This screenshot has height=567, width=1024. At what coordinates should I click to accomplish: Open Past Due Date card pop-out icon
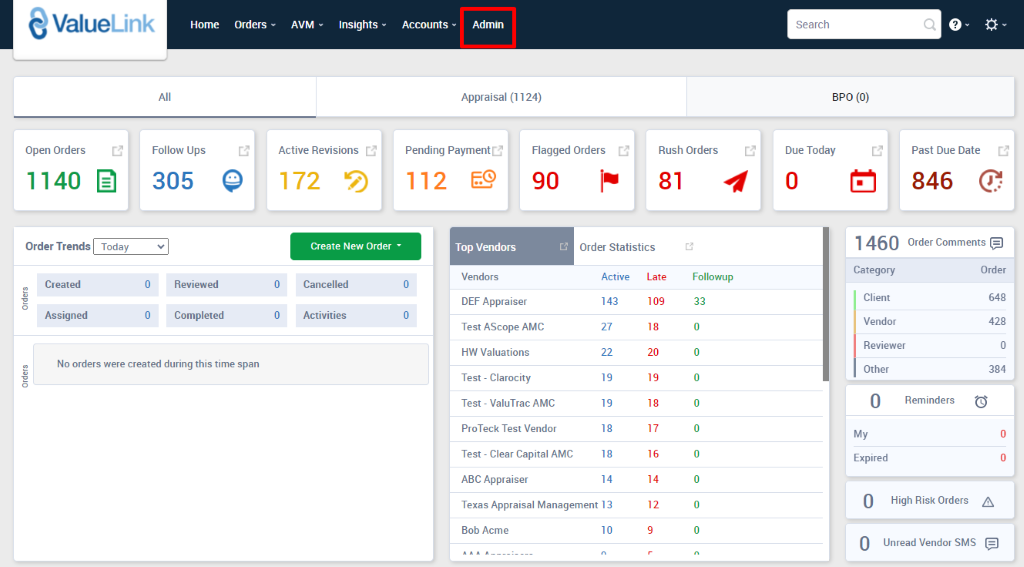click(1004, 151)
